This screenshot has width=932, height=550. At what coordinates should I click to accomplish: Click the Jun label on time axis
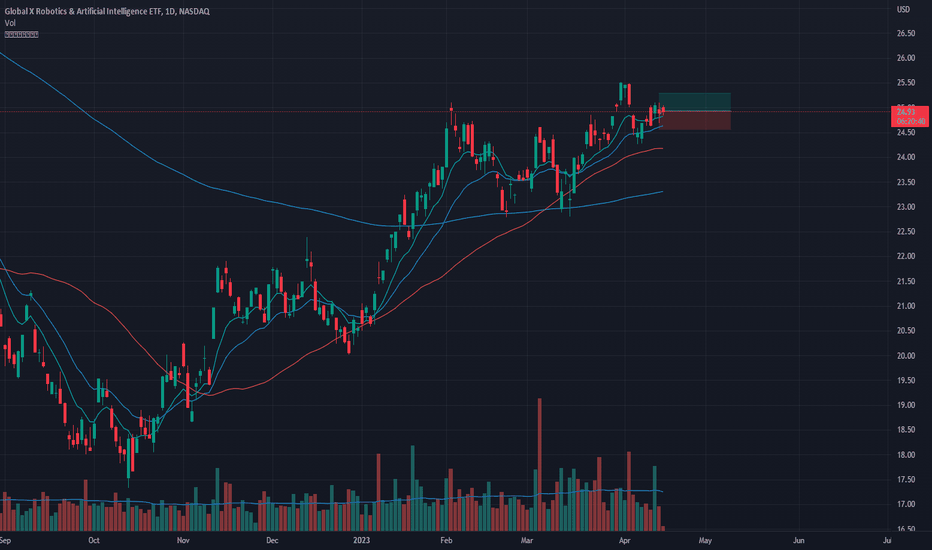pyautogui.click(x=799, y=540)
